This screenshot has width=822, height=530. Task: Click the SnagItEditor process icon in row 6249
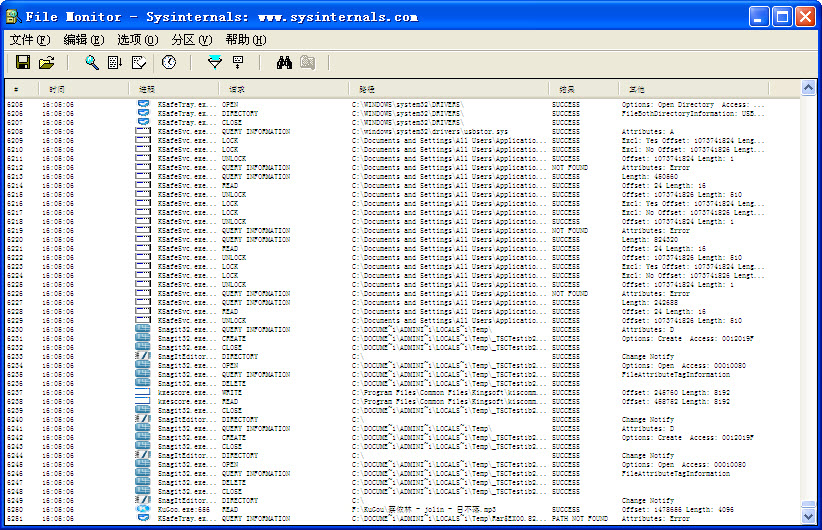click(143, 500)
